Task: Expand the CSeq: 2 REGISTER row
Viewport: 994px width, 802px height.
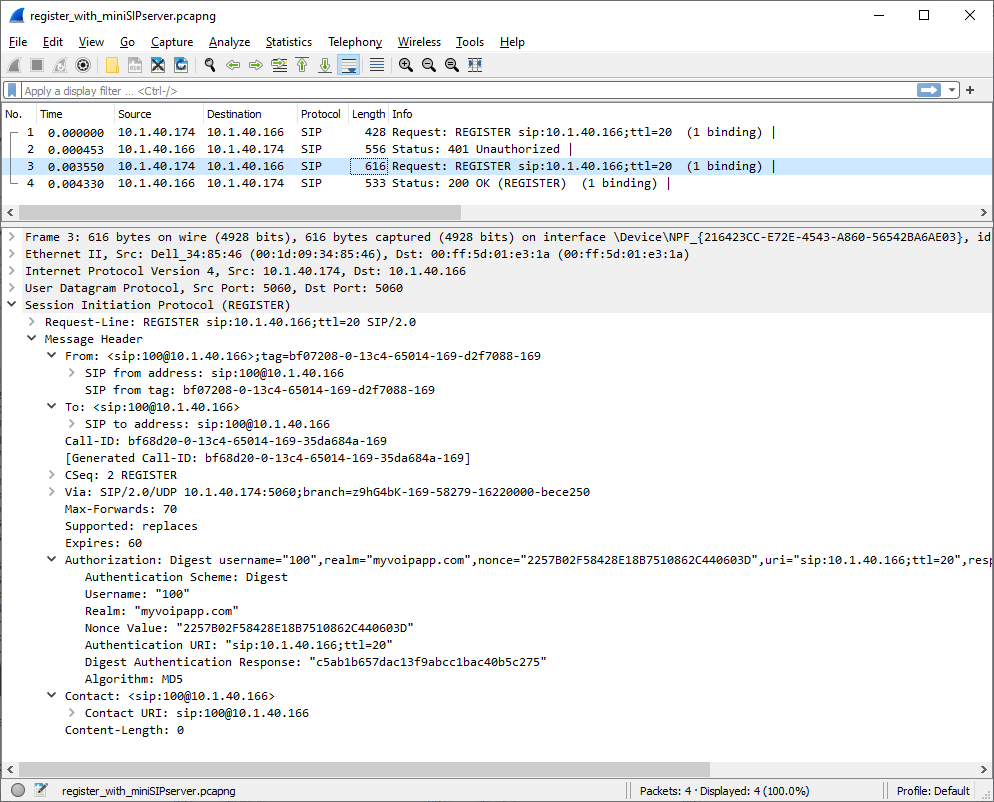Action: pos(52,474)
